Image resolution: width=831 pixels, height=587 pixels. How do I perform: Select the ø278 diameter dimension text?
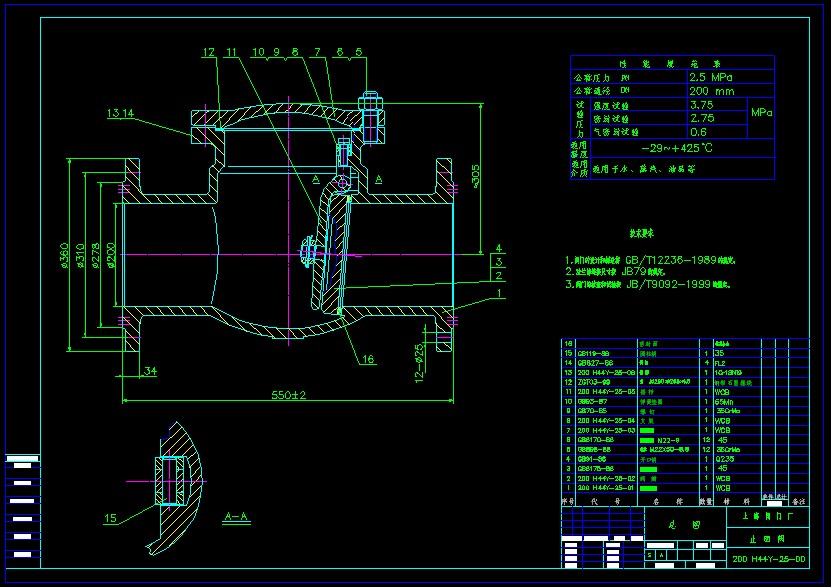pyautogui.click(x=95, y=255)
